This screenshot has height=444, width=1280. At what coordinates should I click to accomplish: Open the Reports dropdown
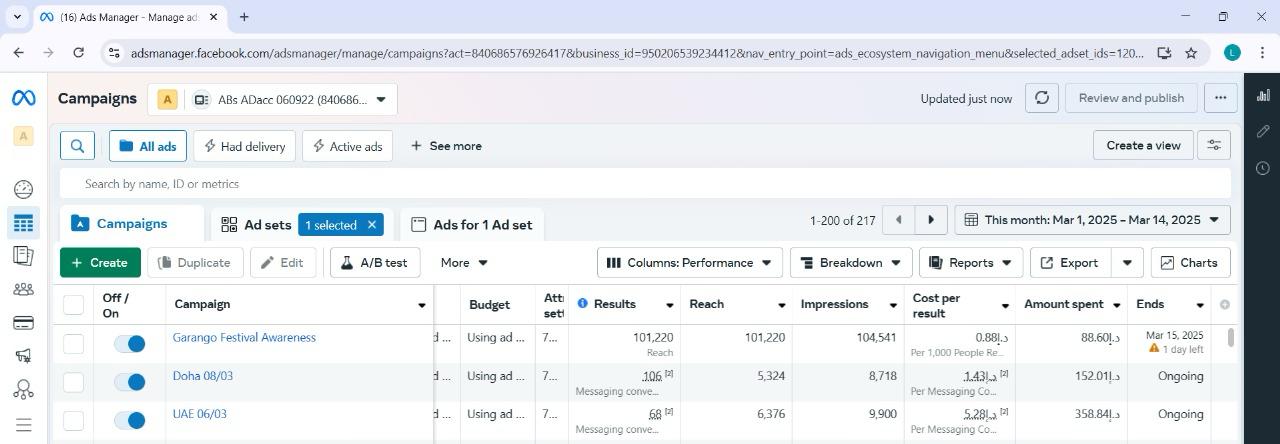(971, 262)
